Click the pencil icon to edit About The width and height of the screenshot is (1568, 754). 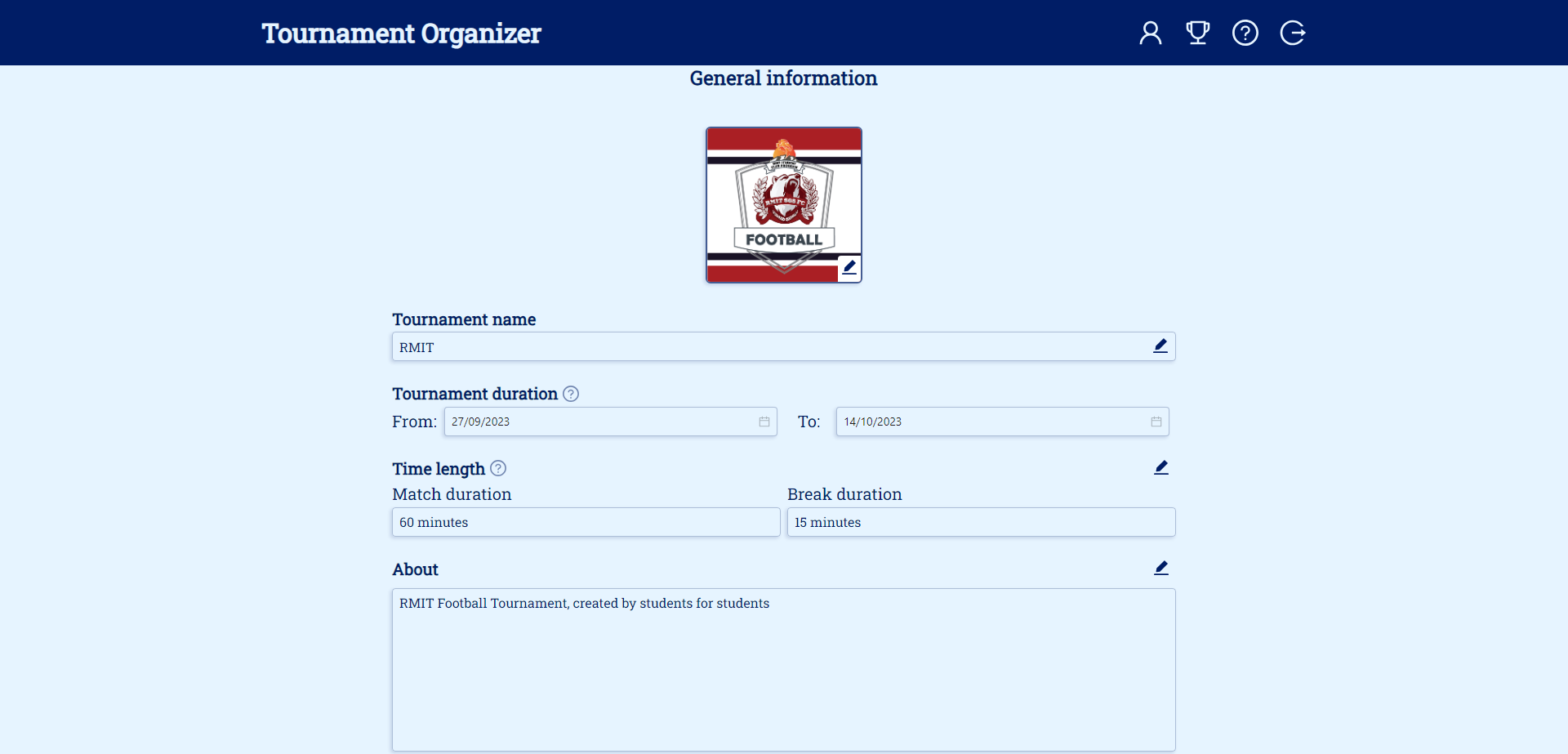coord(1161,568)
